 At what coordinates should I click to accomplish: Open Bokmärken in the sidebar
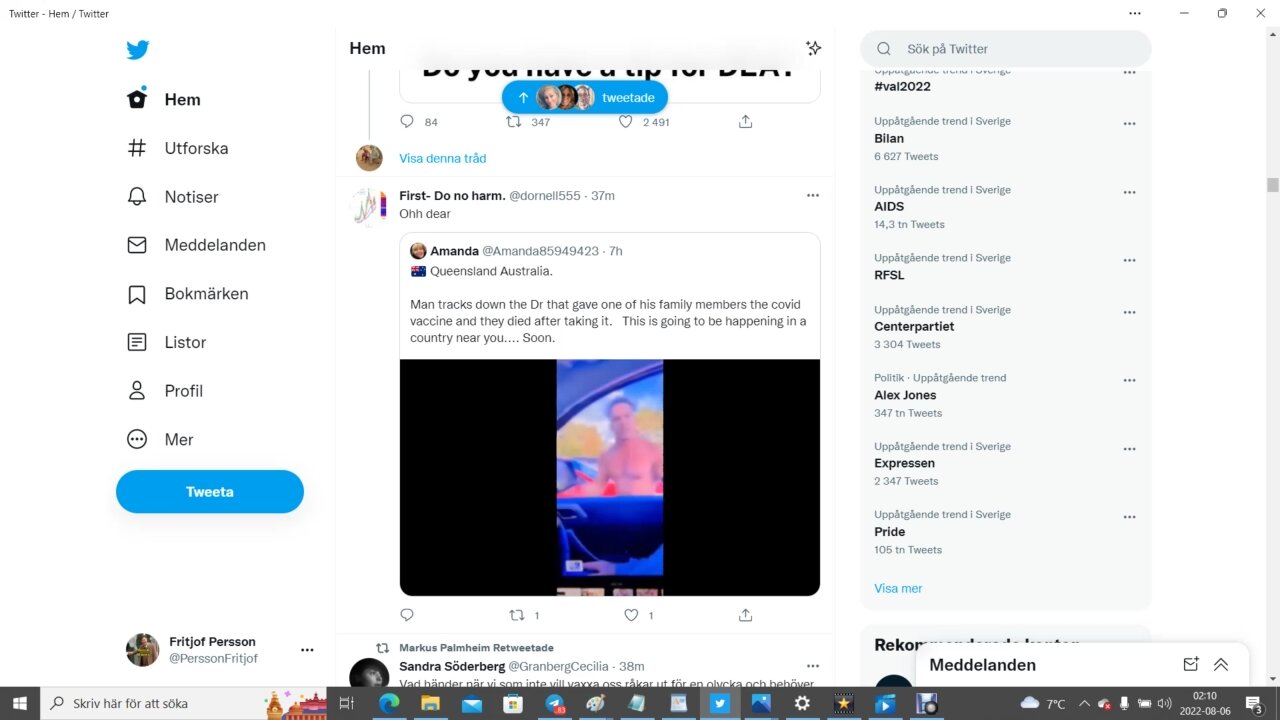point(188,294)
